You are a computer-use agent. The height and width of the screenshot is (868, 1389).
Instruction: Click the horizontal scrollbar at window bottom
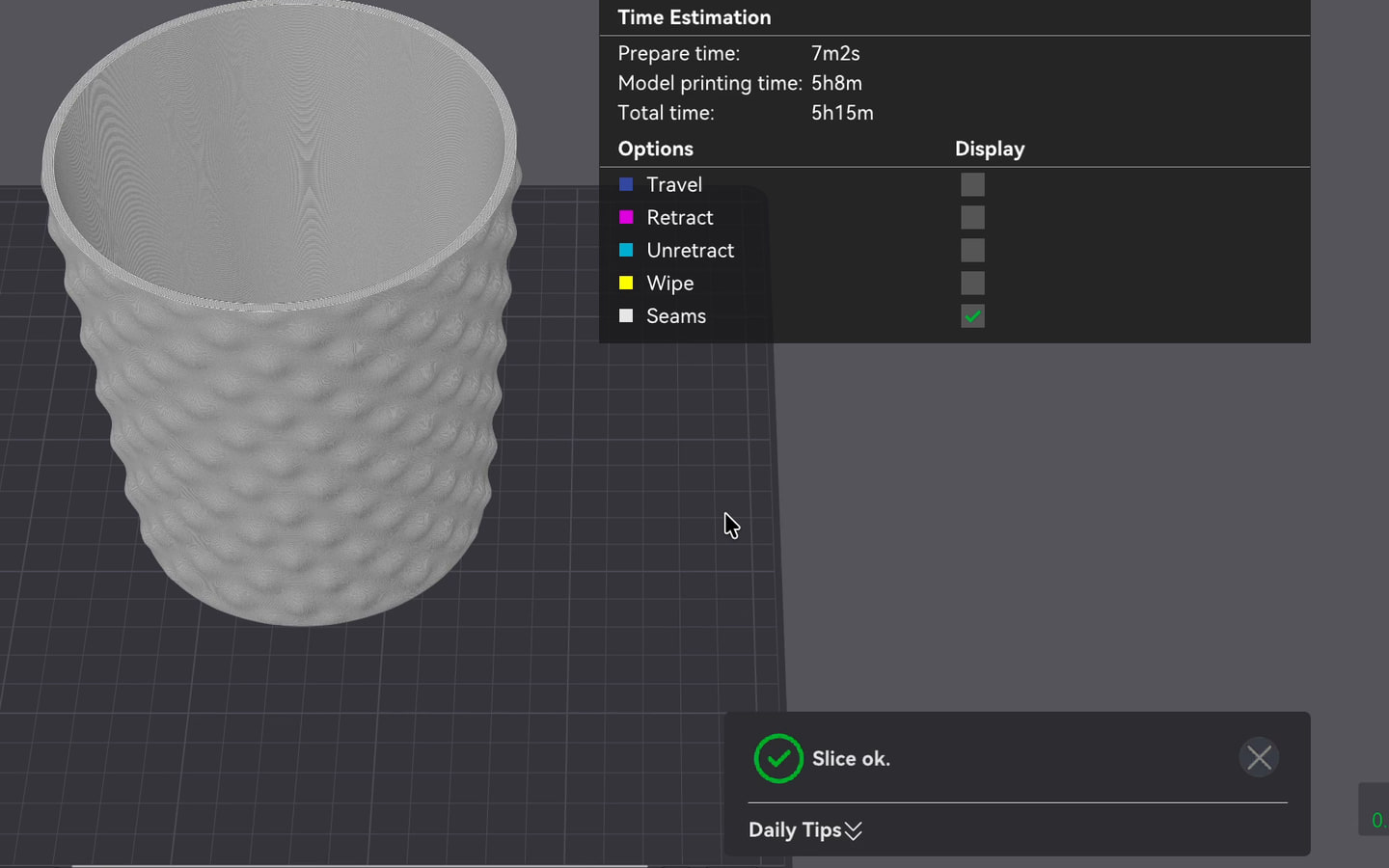(359, 865)
